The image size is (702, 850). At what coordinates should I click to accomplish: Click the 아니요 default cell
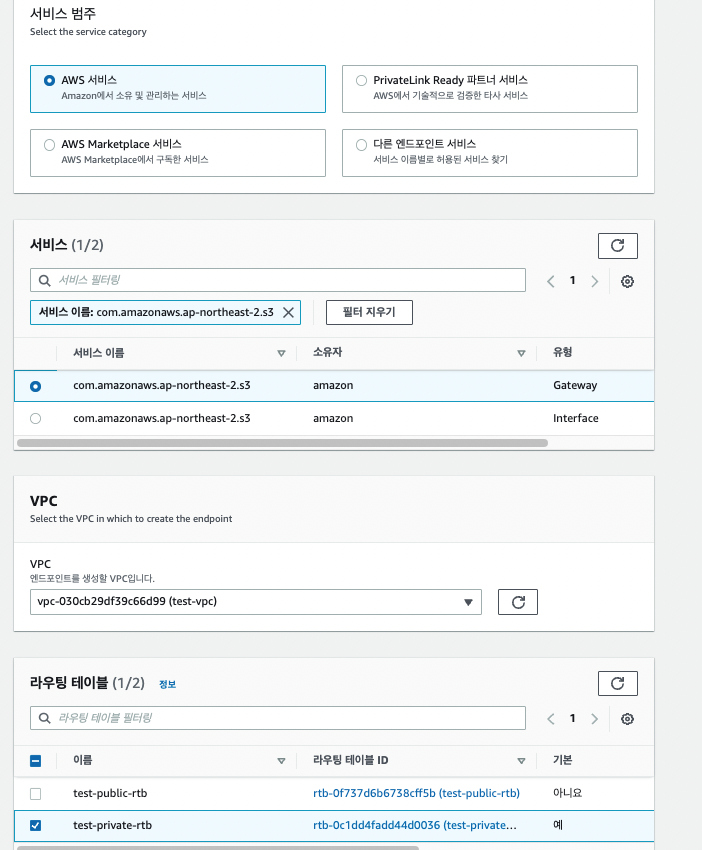[567, 793]
